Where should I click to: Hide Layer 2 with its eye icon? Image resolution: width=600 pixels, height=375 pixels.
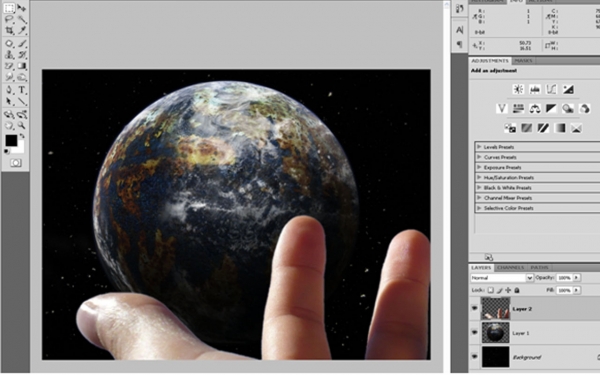(474, 308)
